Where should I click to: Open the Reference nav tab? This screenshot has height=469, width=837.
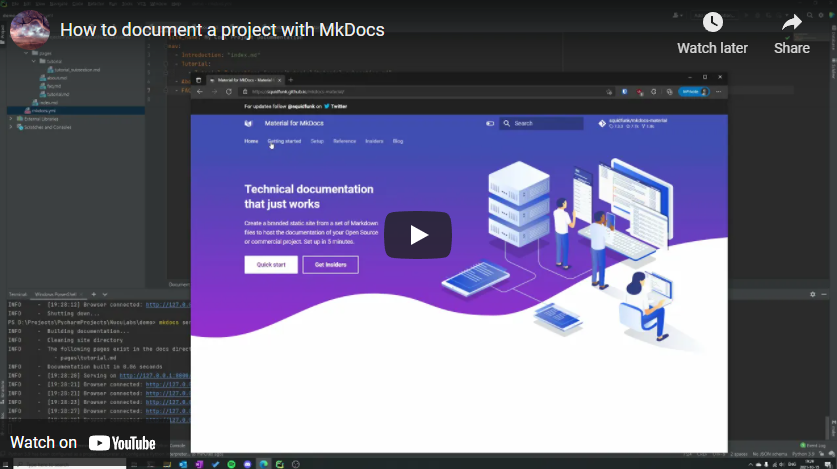(x=344, y=141)
